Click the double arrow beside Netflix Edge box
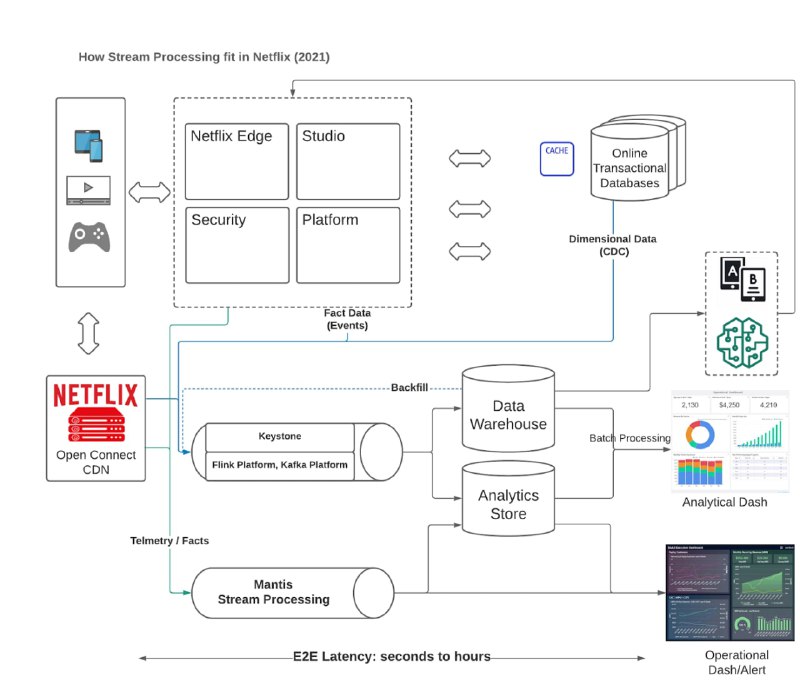This screenshot has height=684, width=800. [x=149, y=192]
